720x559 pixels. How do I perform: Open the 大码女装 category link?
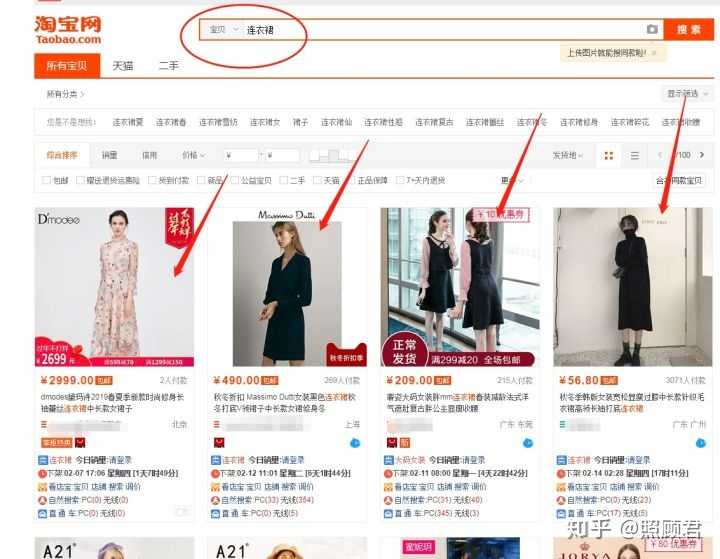point(410,460)
